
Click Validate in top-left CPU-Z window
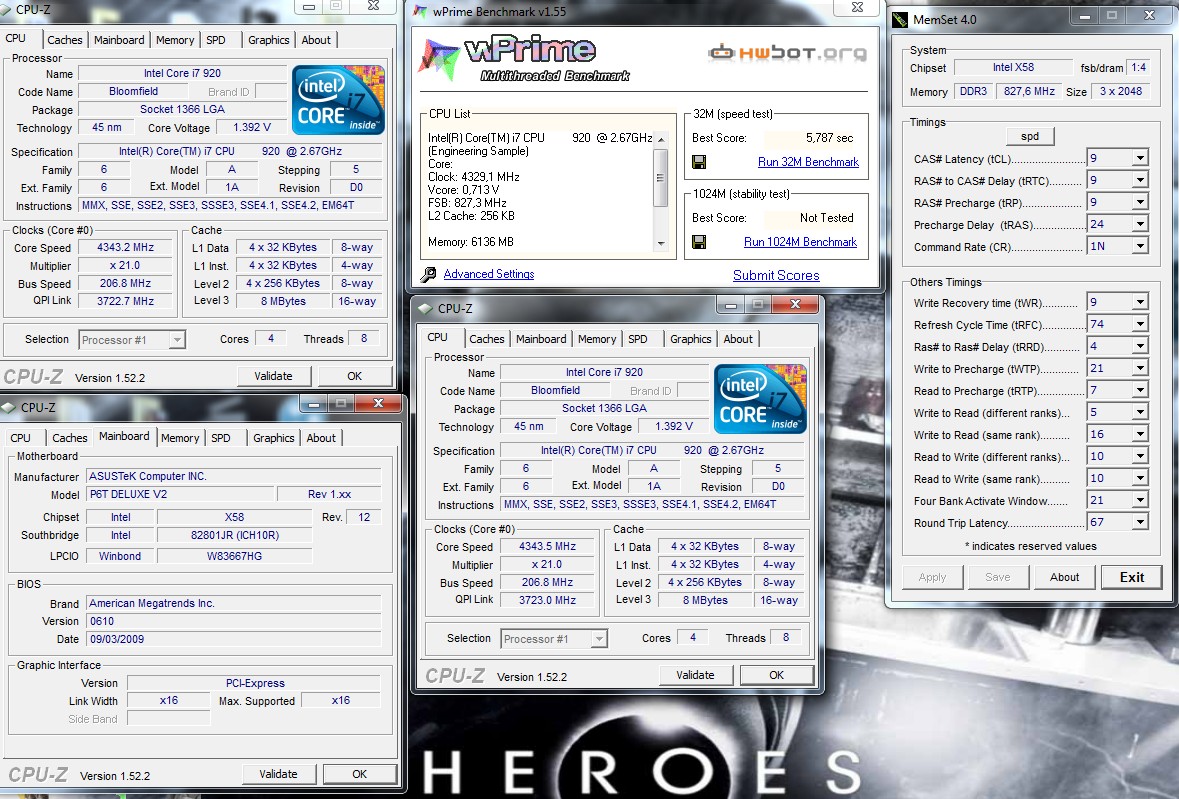click(274, 376)
